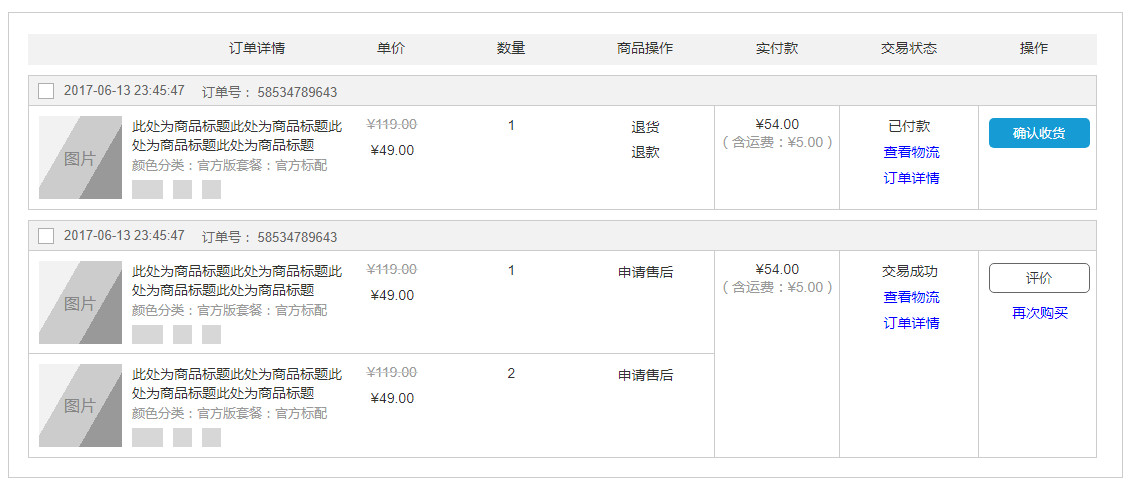Click 退货 in the first order

tap(645, 127)
